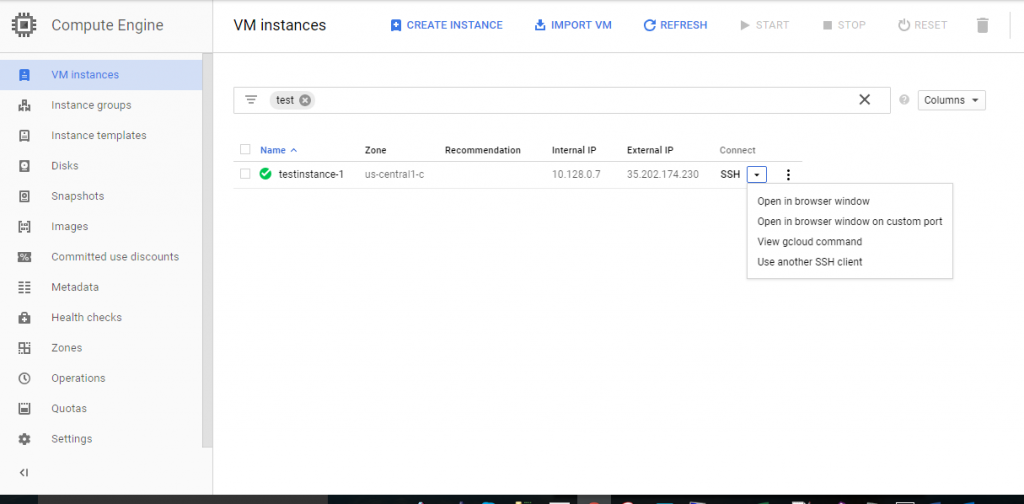Collapse the left navigation sidebar
This screenshot has width=1024, height=504.
coord(24,472)
